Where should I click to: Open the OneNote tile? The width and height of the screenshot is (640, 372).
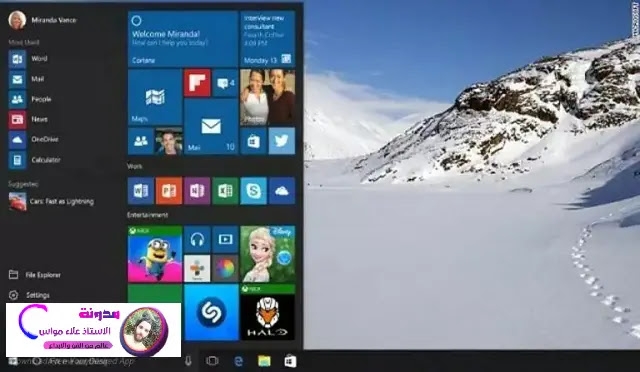pyautogui.click(x=197, y=191)
